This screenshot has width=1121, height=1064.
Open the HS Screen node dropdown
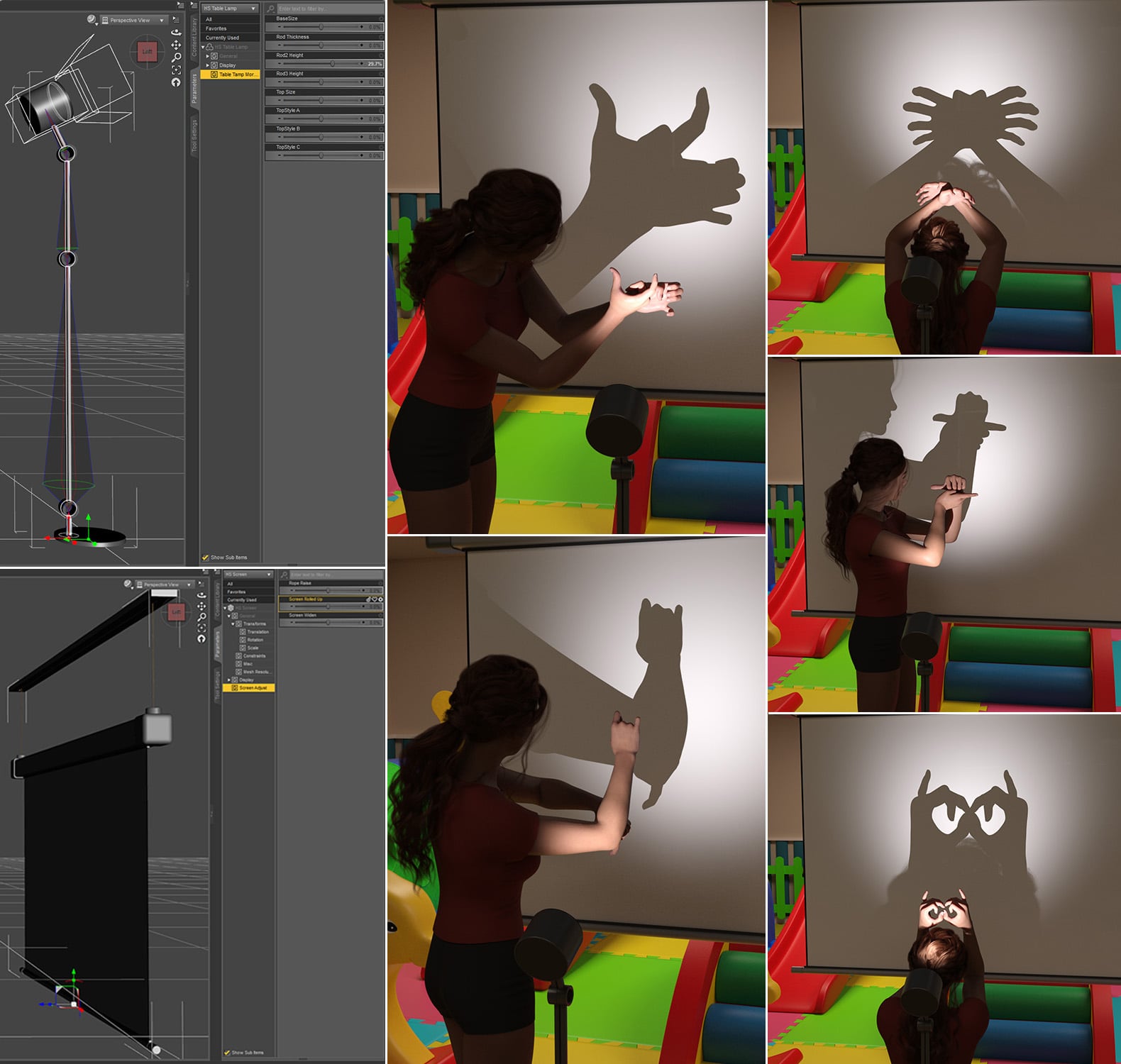point(248,575)
